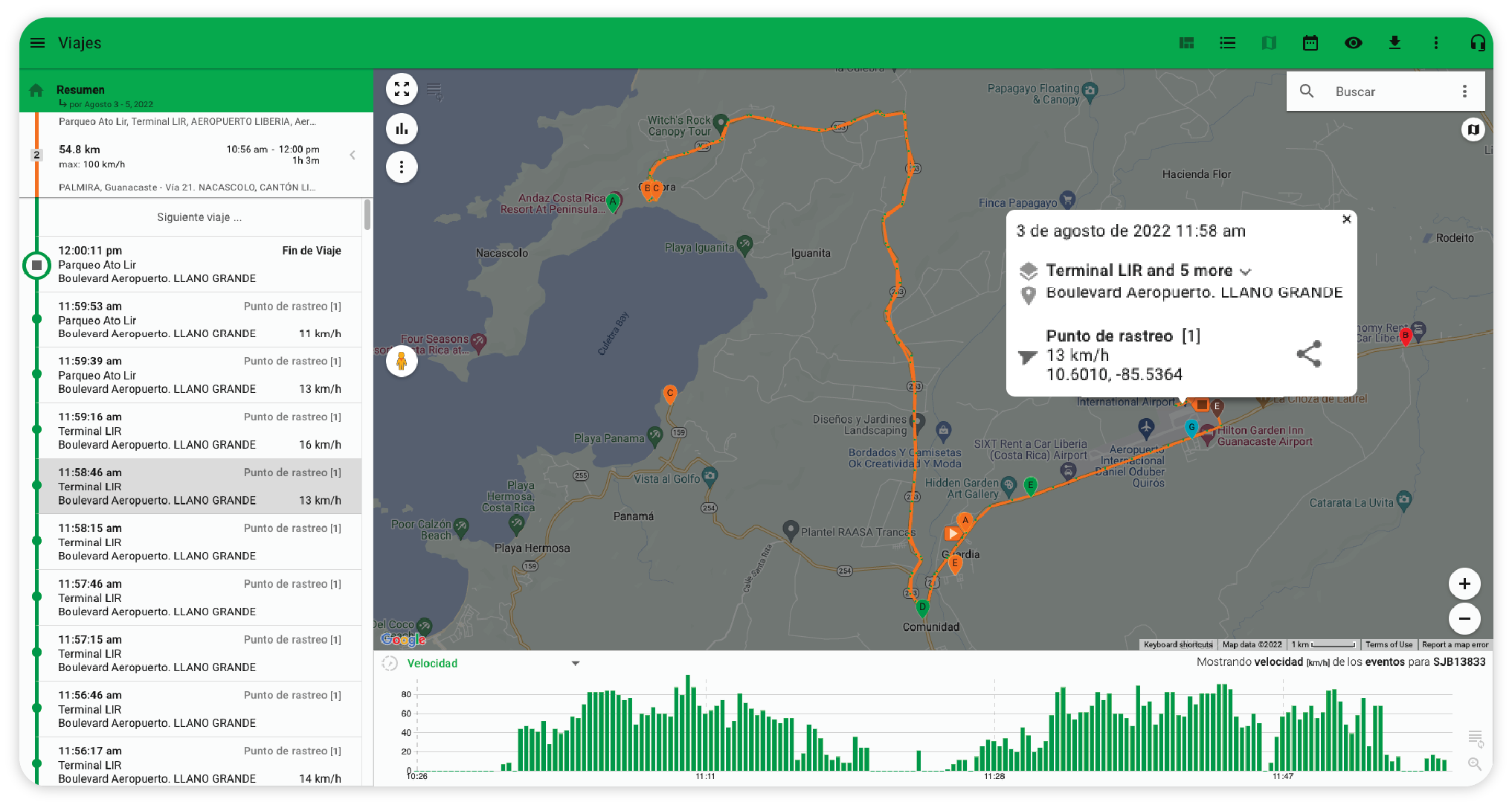Toggle map layer type button
Screen dimensions: 1512x808
[1473, 129]
